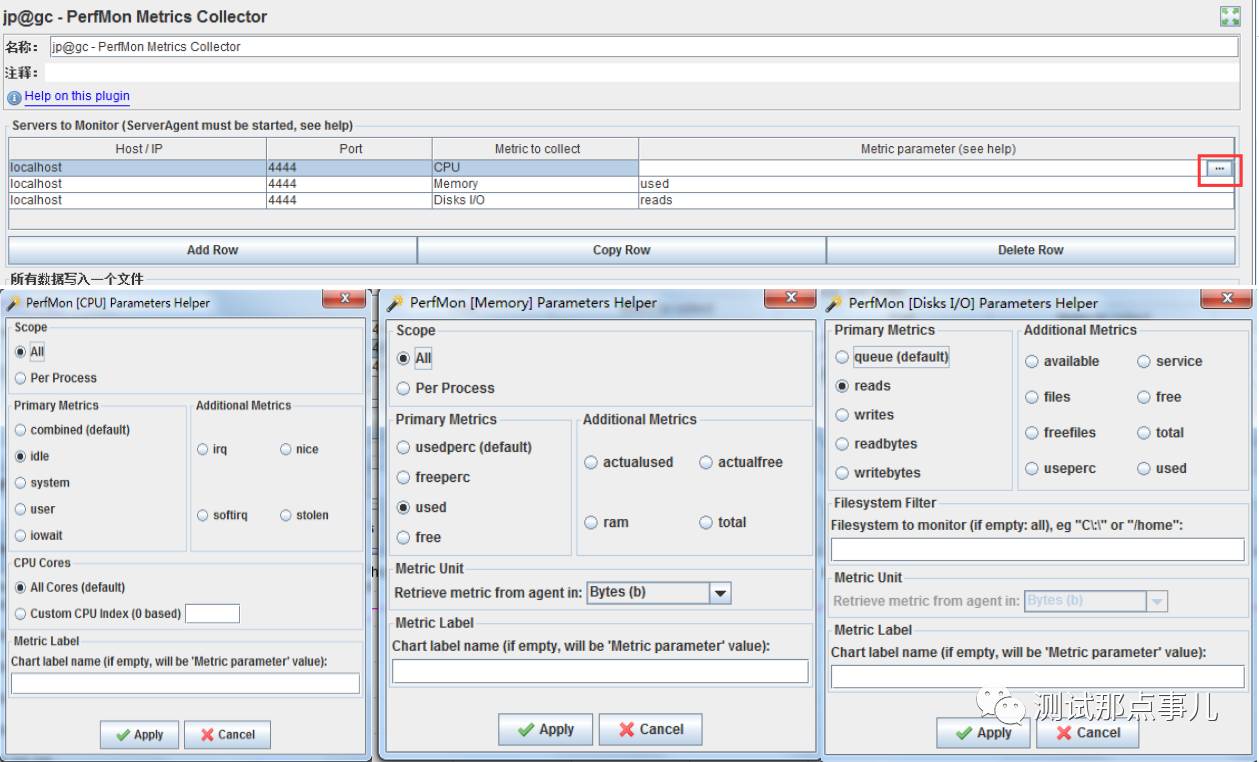Screen dimensions: 1259x762
Task: Close the PerfMon Disks I/O Parameters Helper window
Action: 1226,298
